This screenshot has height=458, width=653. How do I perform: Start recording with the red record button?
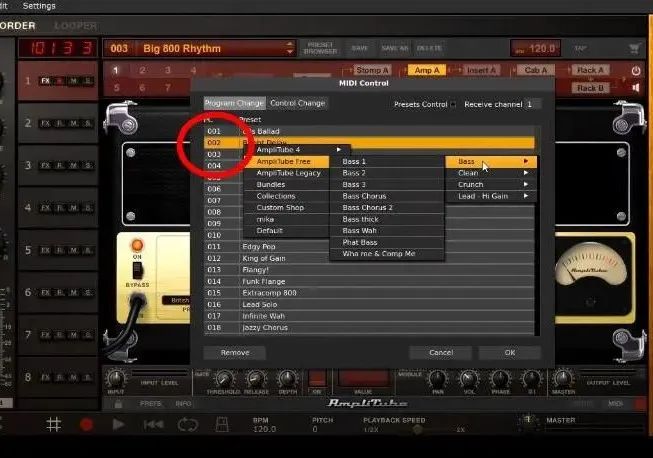[x=86, y=425]
